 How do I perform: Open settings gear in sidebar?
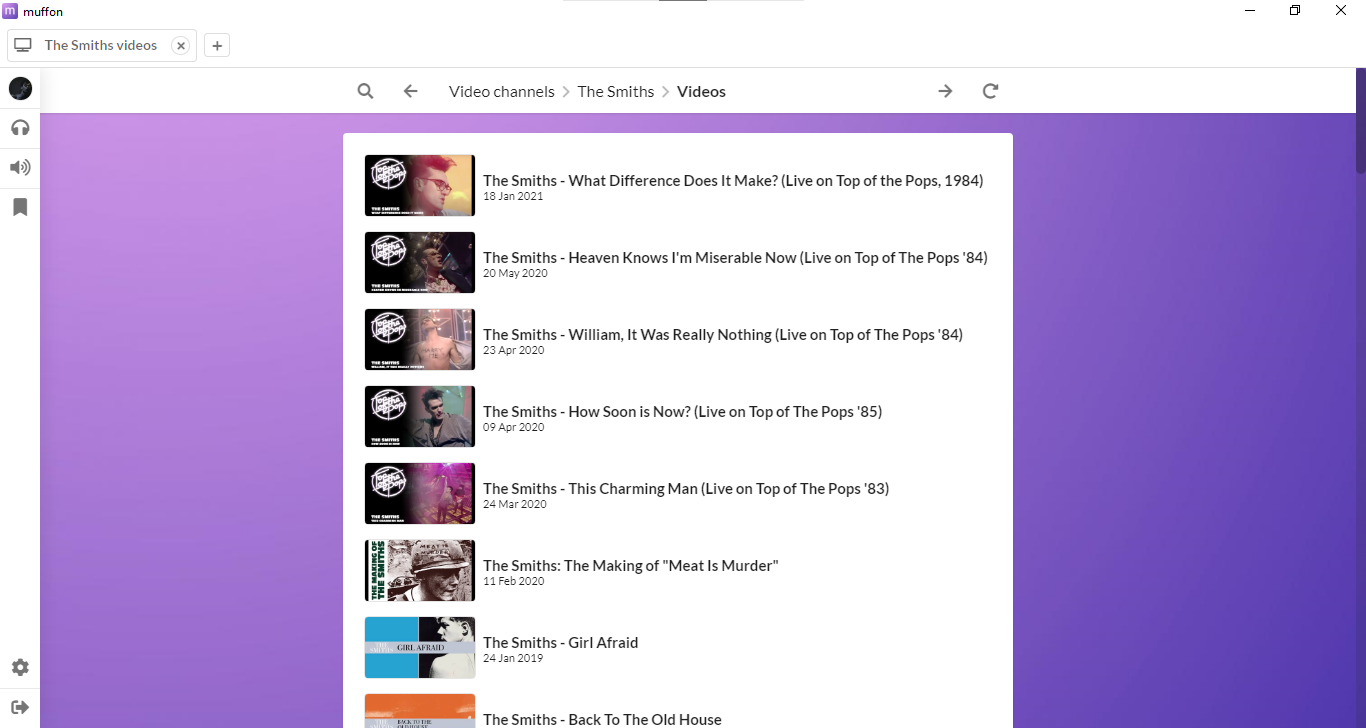click(x=20, y=667)
